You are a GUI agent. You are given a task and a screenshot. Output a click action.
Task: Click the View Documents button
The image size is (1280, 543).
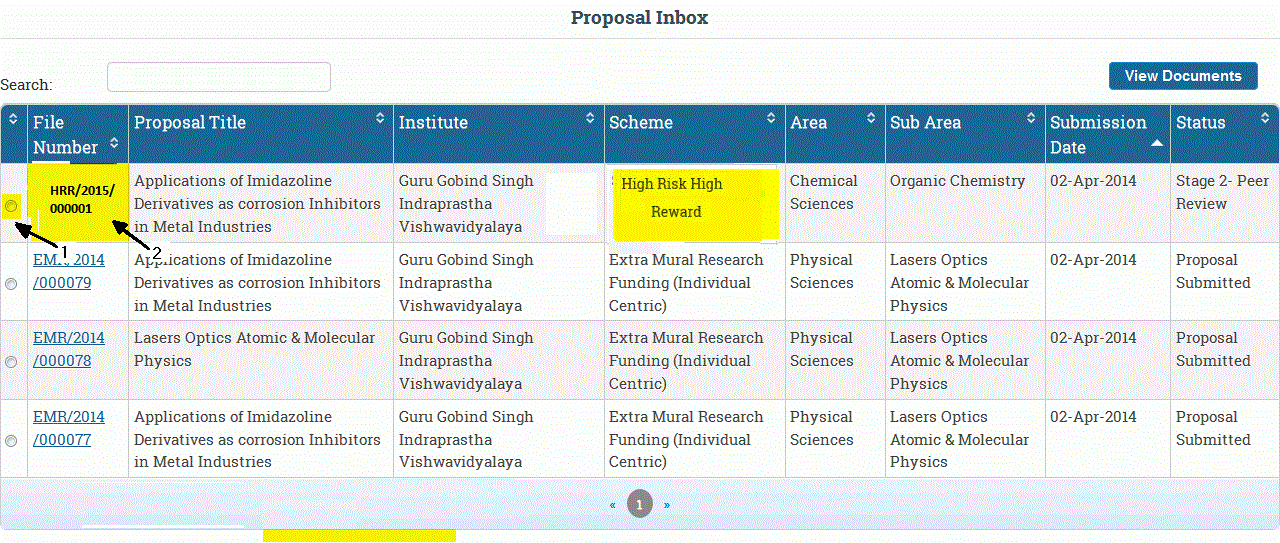point(1183,76)
